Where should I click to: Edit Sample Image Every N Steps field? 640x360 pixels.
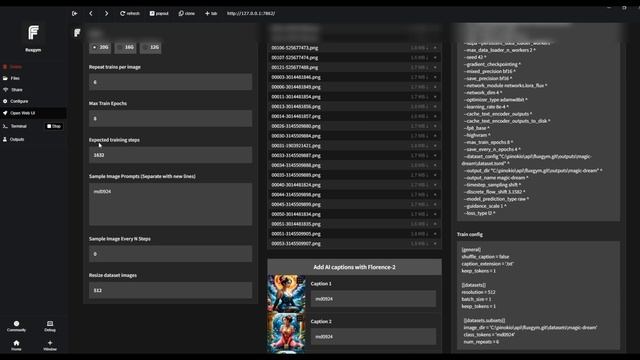point(171,254)
